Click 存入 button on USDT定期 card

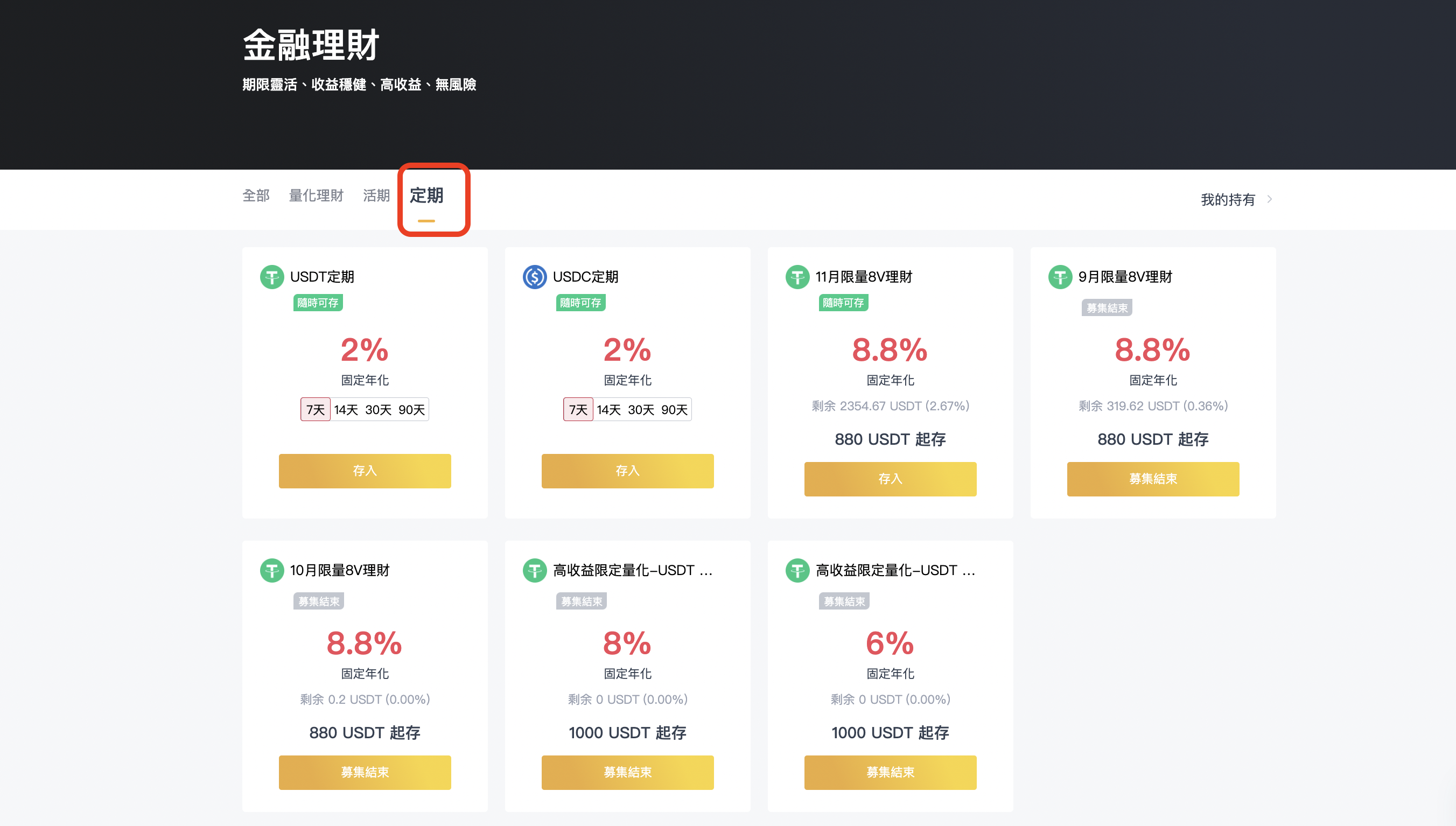(x=365, y=471)
